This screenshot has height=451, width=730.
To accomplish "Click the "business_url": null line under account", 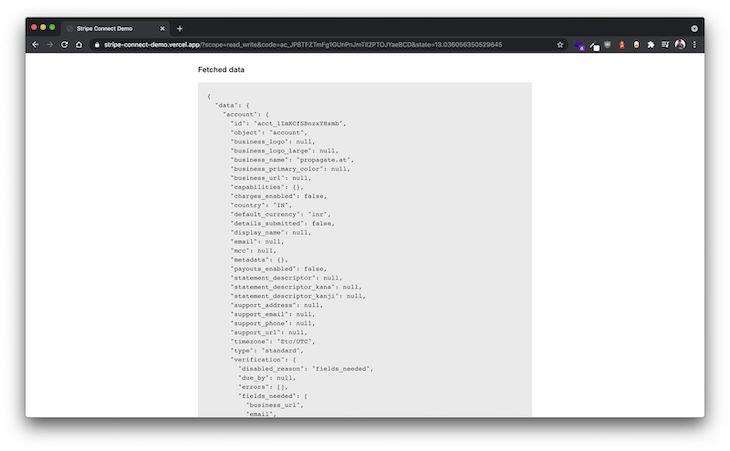I will pos(270,178).
